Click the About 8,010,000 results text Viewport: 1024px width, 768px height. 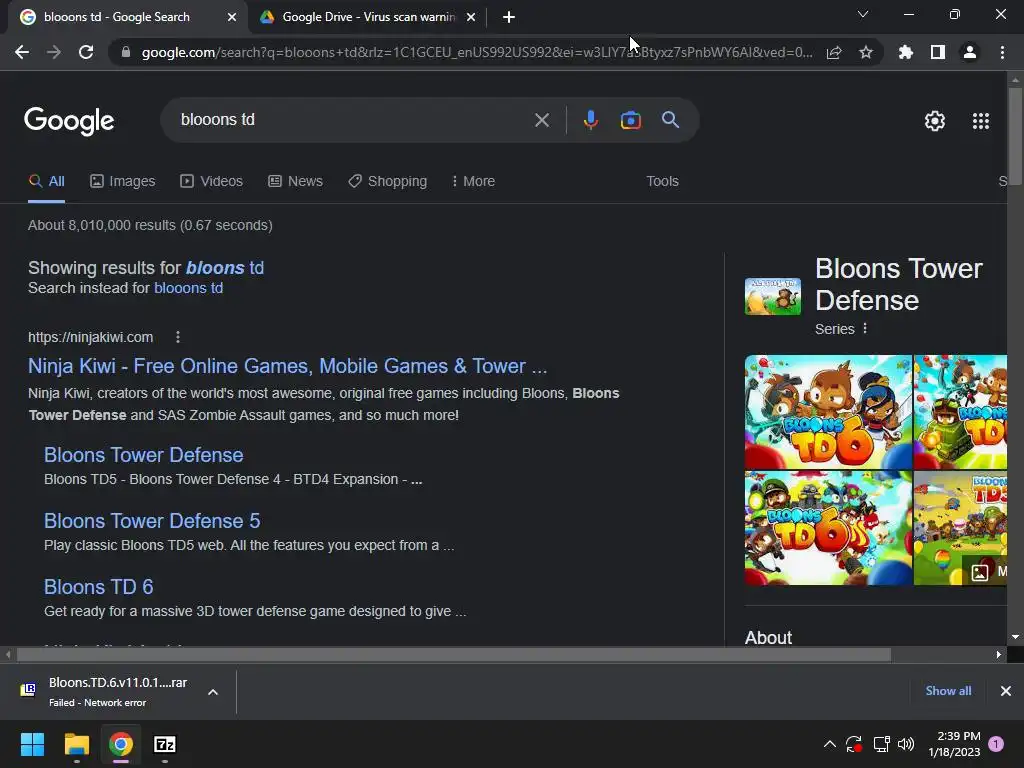(150, 225)
